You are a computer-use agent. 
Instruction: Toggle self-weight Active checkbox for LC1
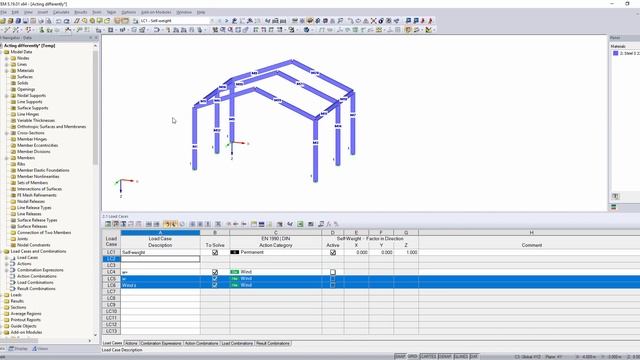(333, 253)
